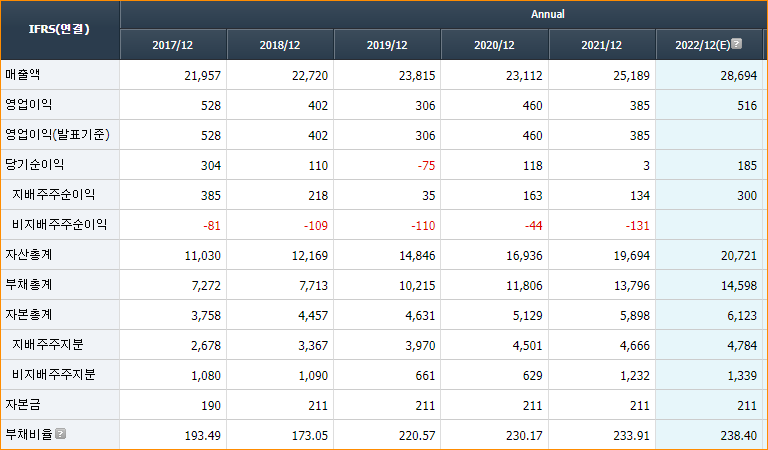Click estimated 지배주주순이익 value 300
This screenshot has height=450, width=768.
[x=747, y=196]
